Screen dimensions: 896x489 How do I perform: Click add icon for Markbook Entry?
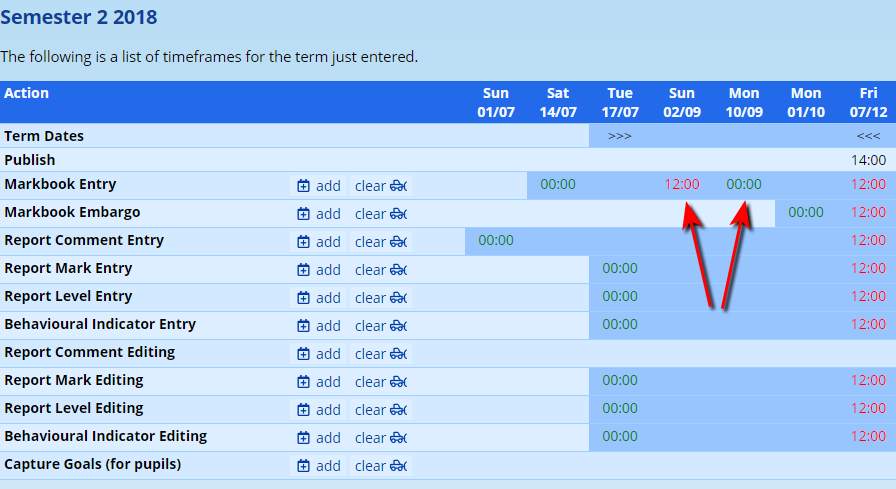[x=318, y=186]
